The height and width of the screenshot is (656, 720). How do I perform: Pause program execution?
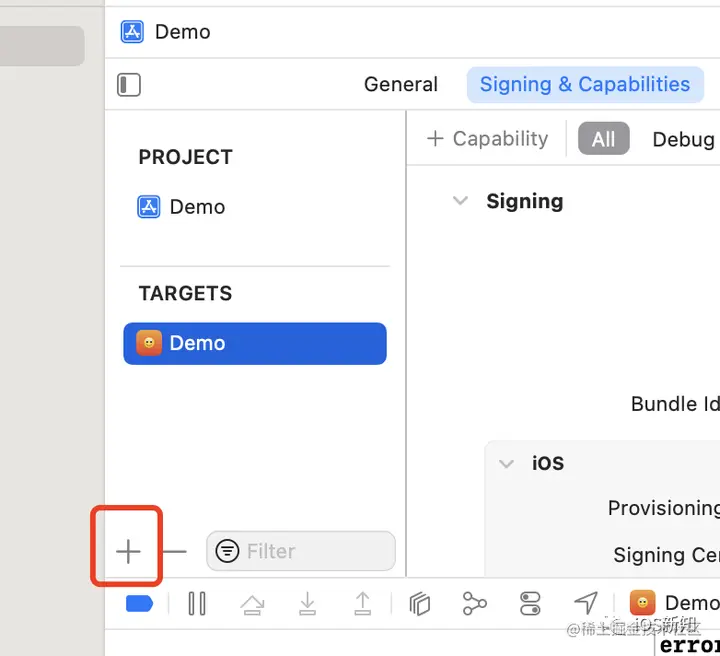(197, 604)
